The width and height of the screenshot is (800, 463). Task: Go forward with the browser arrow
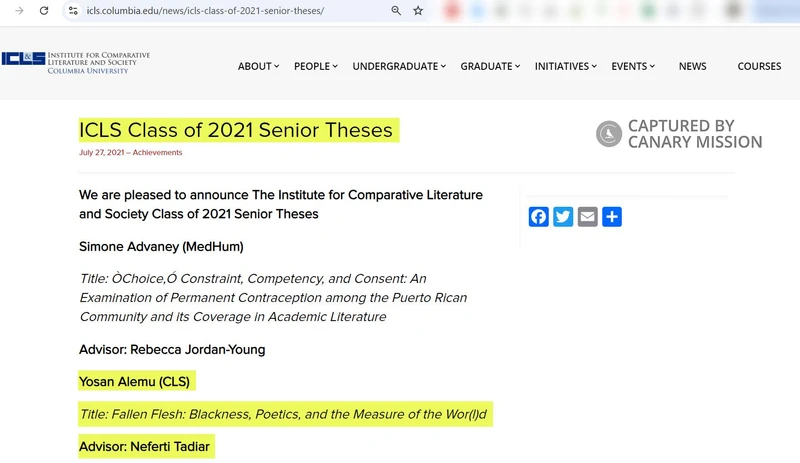point(19,10)
